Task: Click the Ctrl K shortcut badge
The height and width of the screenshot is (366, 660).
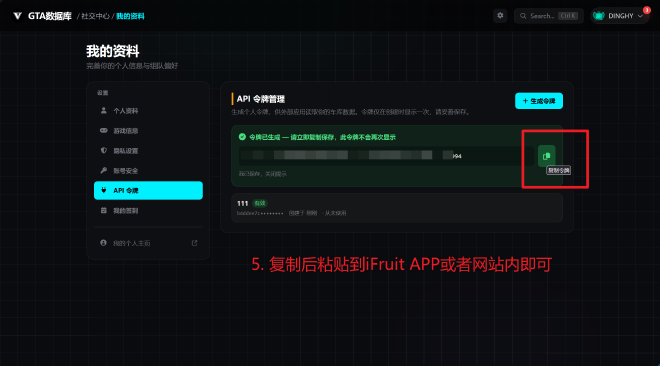Action: pos(568,16)
